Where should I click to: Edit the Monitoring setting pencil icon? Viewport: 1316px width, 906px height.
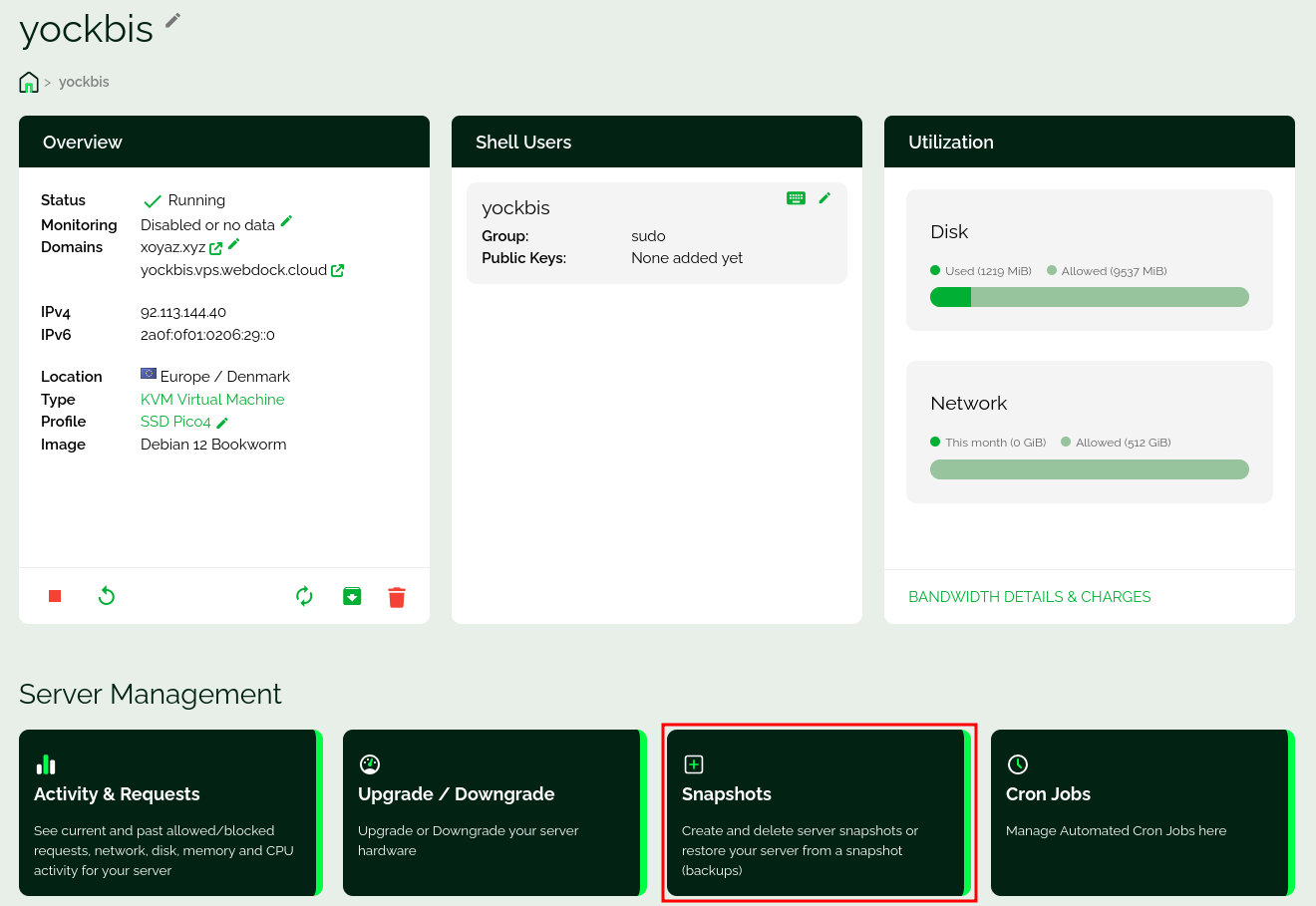click(x=286, y=221)
